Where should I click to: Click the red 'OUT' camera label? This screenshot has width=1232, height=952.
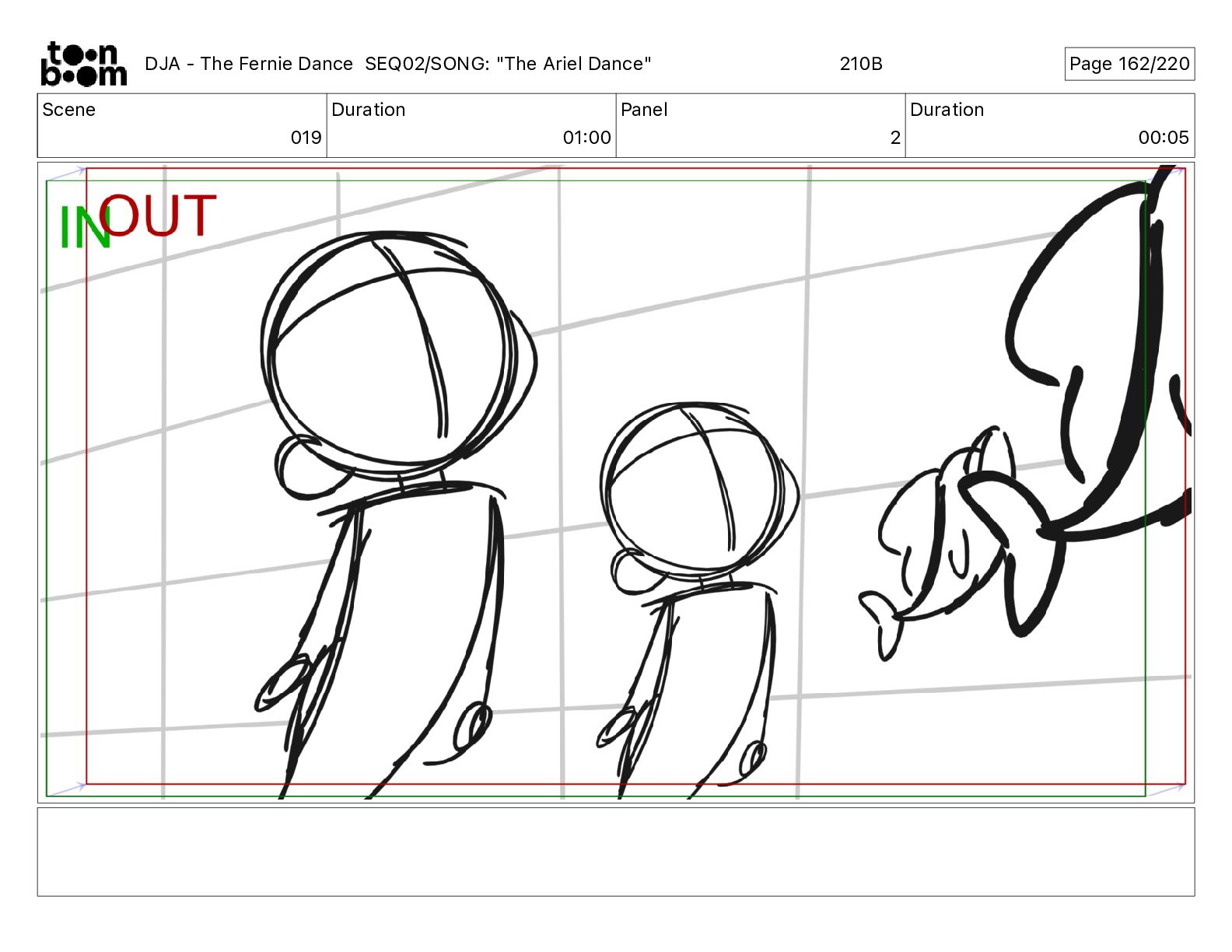[158, 215]
